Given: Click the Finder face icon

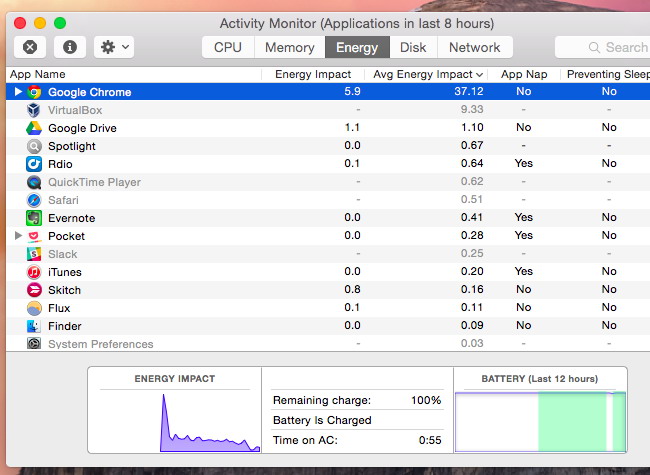Looking at the screenshot, I should click(34, 326).
